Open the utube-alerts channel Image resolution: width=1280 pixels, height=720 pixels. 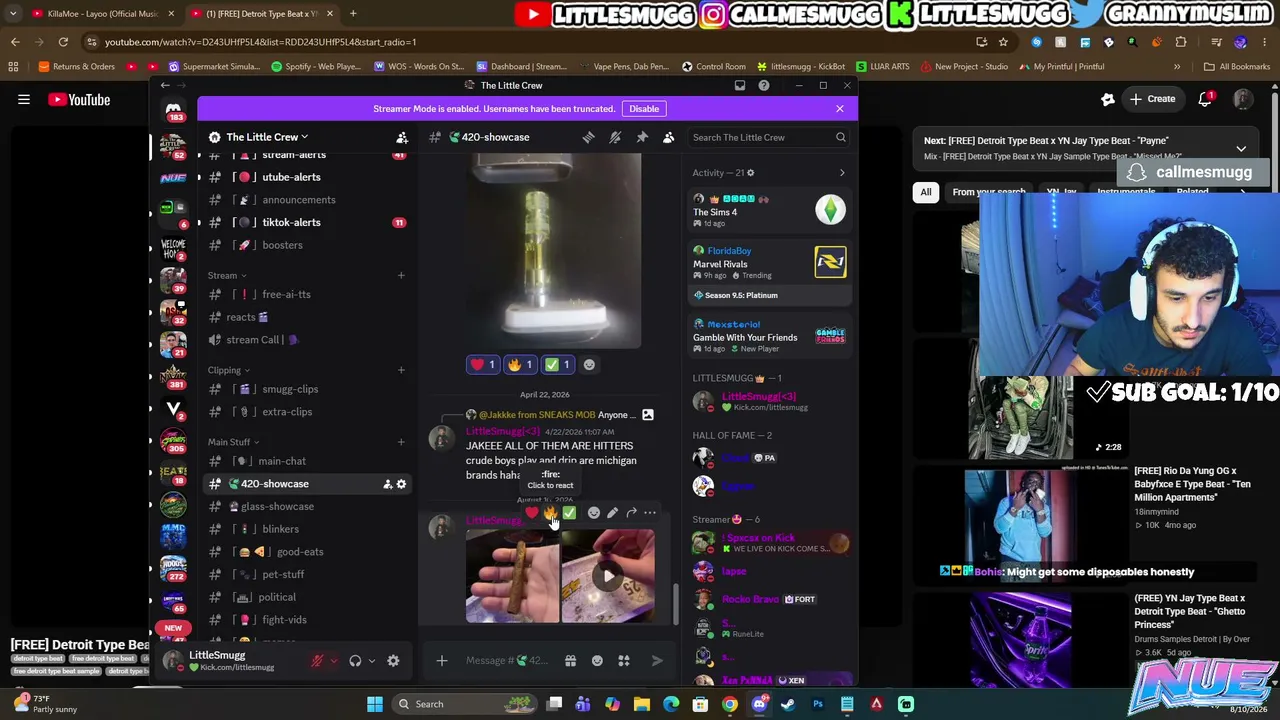(x=305, y=177)
